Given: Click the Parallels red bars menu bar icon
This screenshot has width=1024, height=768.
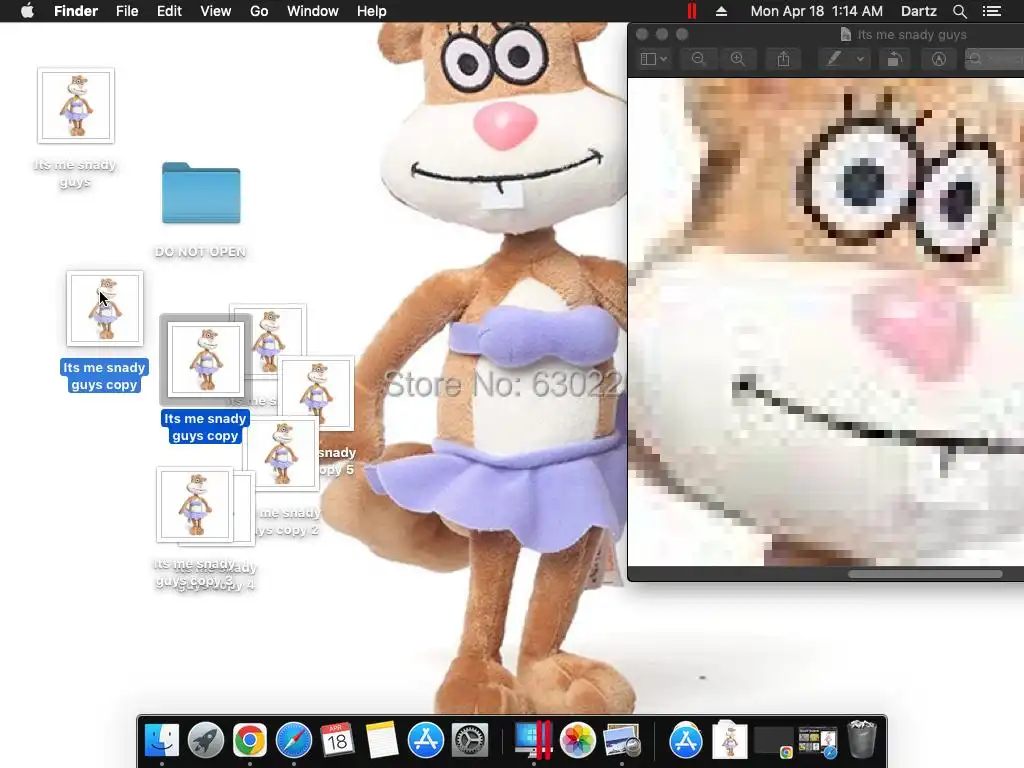Looking at the screenshot, I should pos(692,11).
